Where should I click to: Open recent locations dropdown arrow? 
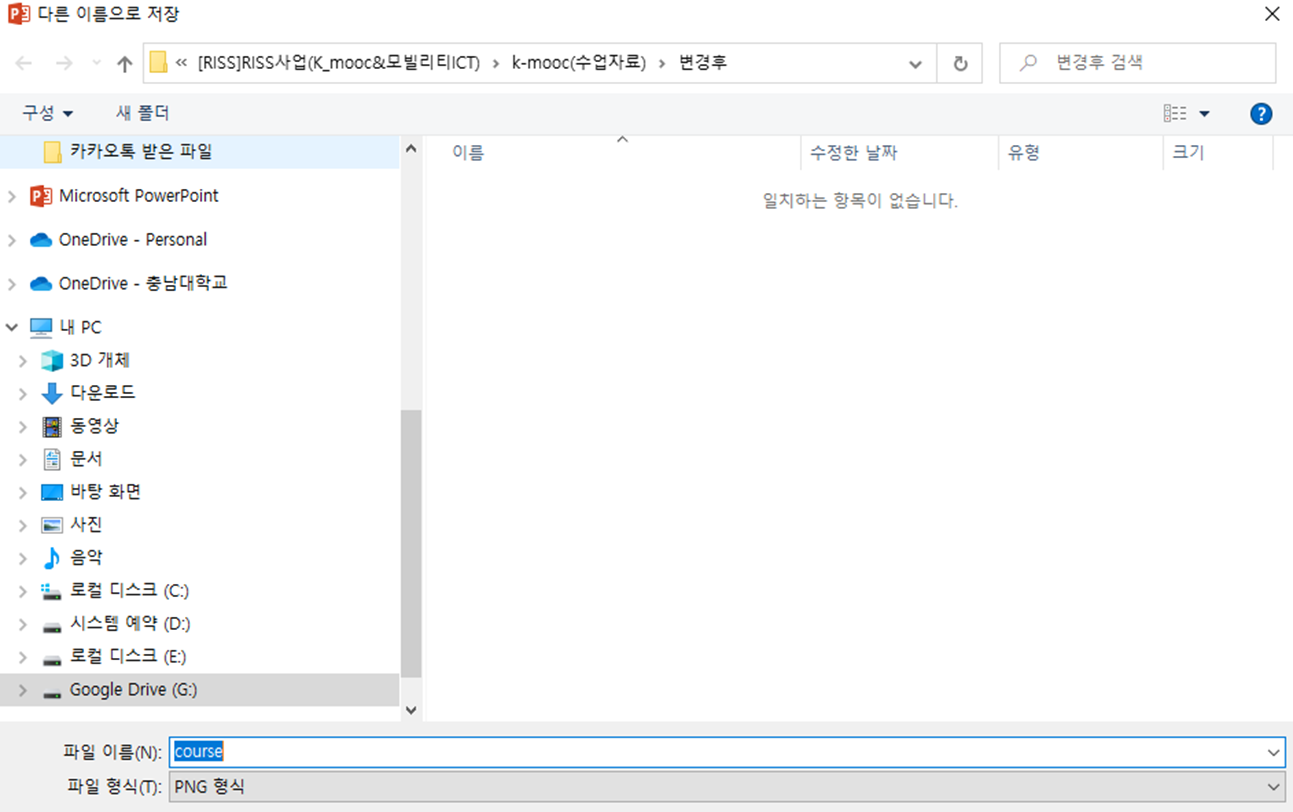[x=96, y=63]
